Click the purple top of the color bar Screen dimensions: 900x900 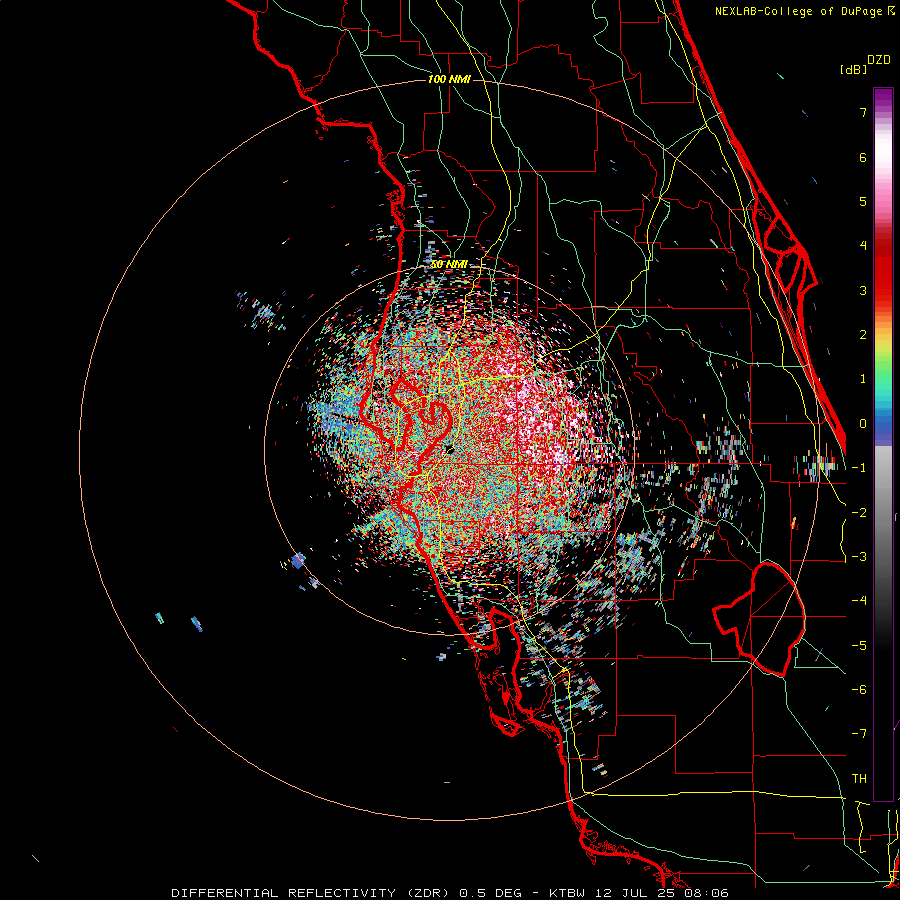tap(883, 99)
